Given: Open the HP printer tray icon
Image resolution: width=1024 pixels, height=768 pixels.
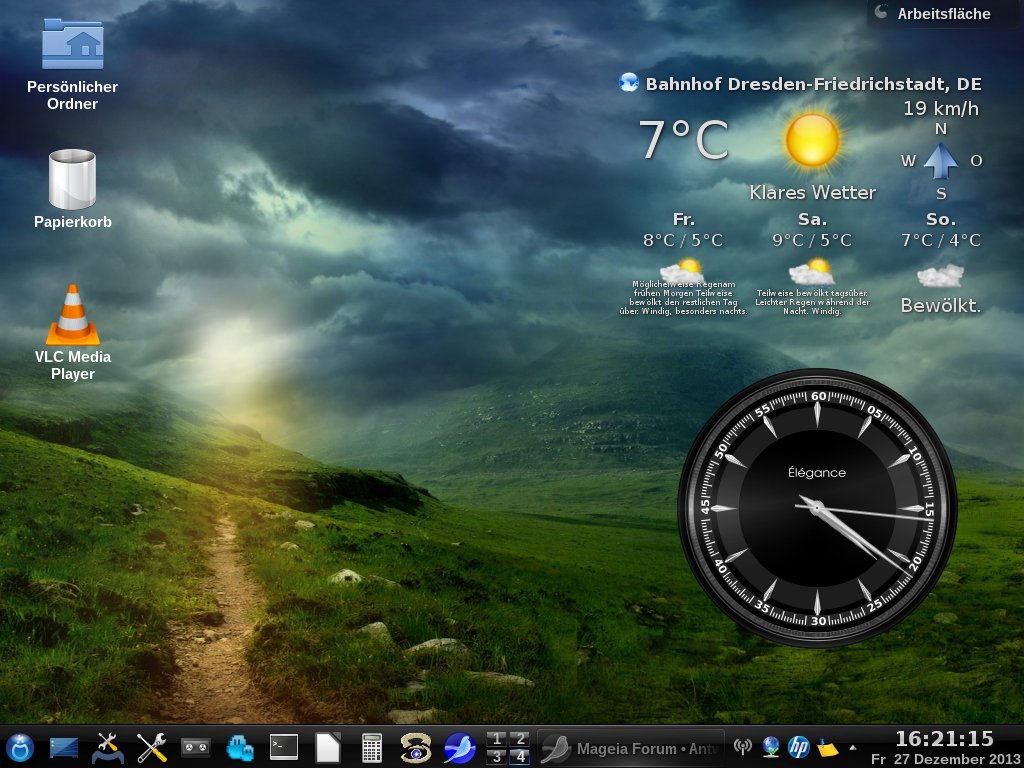Looking at the screenshot, I should [799, 746].
